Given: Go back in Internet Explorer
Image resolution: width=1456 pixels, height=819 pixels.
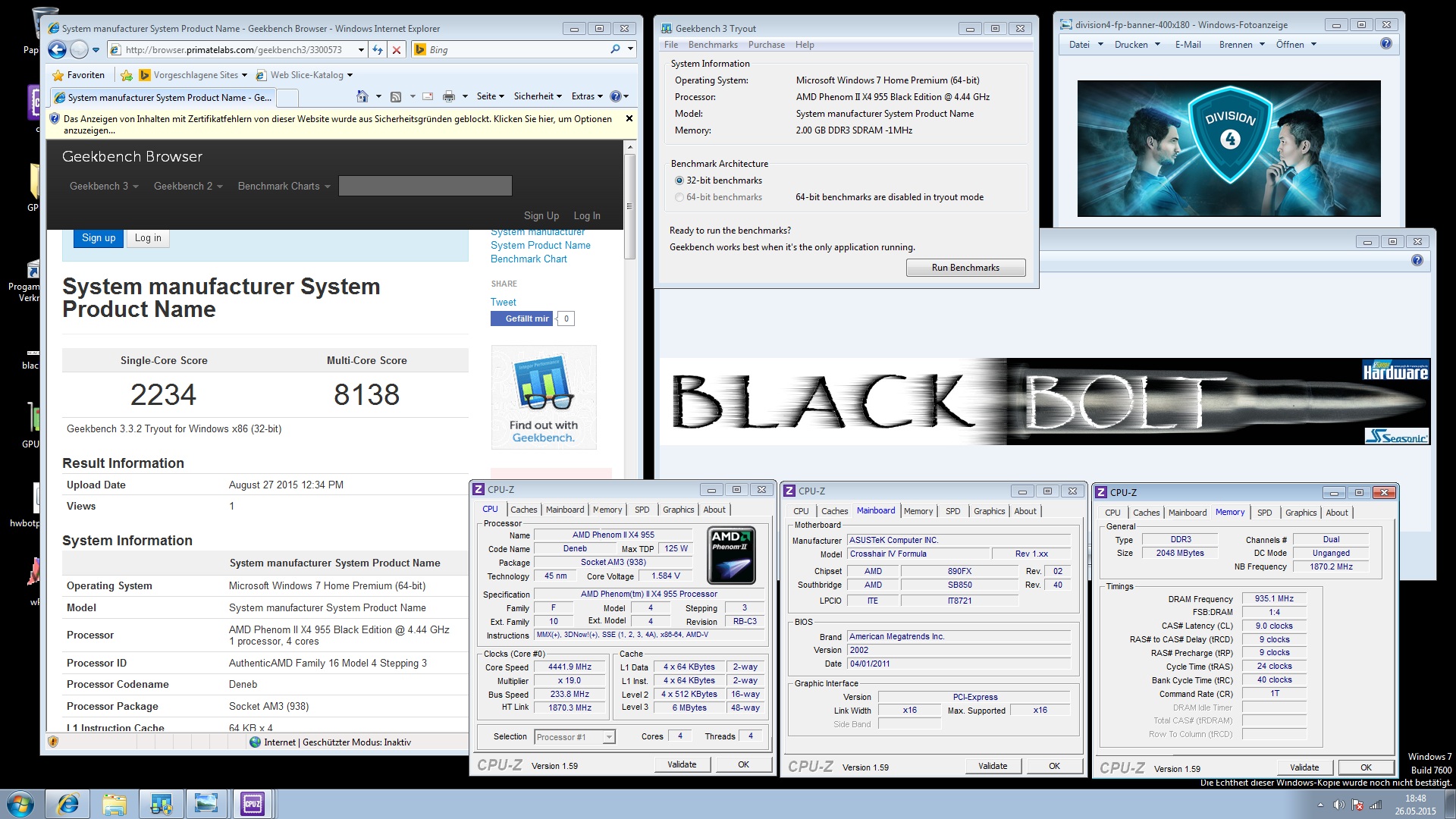Looking at the screenshot, I should [x=58, y=50].
